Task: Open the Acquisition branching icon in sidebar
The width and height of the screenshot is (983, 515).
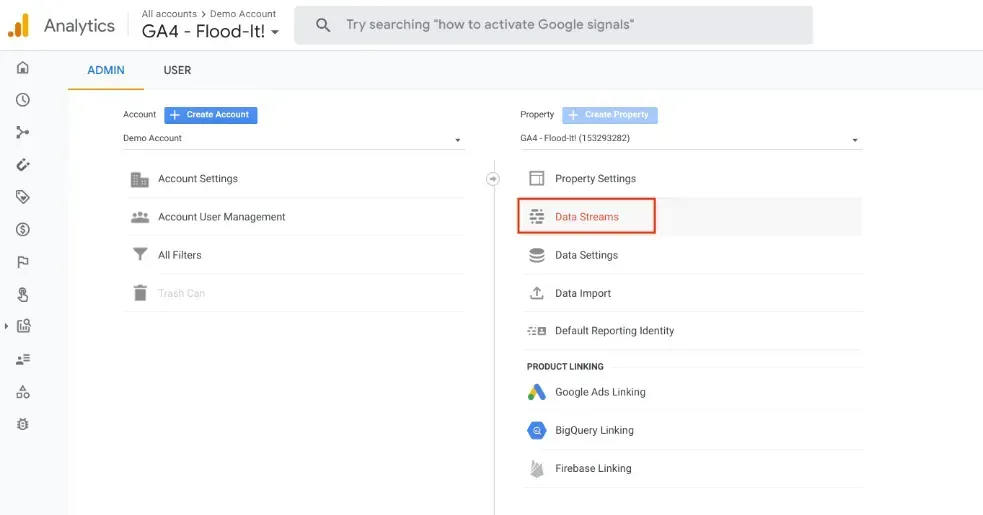Action: (x=23, y=132)
